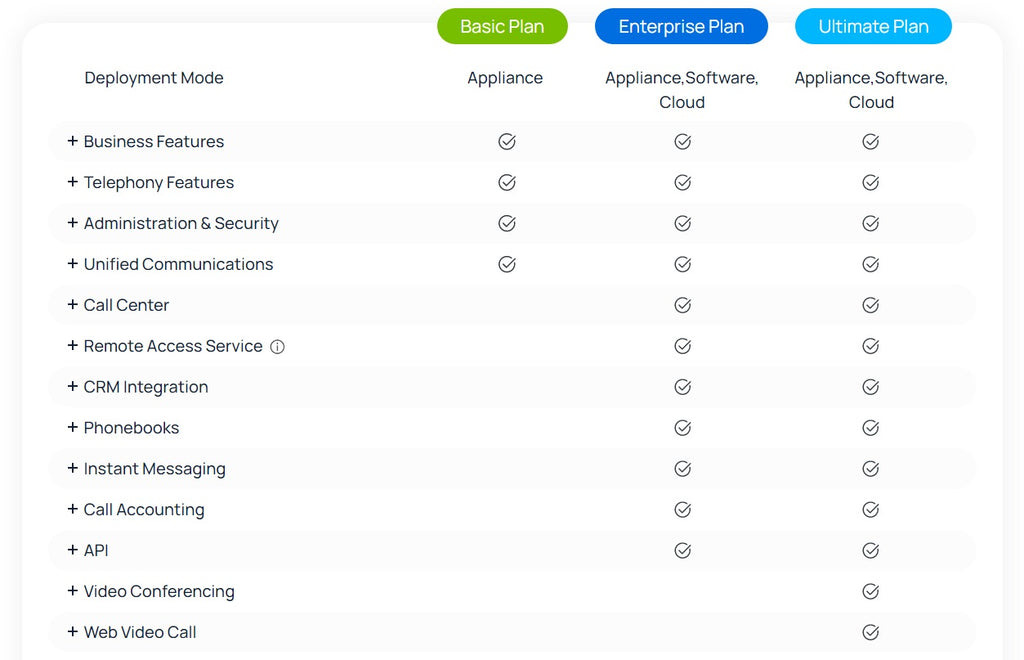1024x660 pixels.
Task: Click Enterprise checkmark for Call Center
Action: pos(682,306)
